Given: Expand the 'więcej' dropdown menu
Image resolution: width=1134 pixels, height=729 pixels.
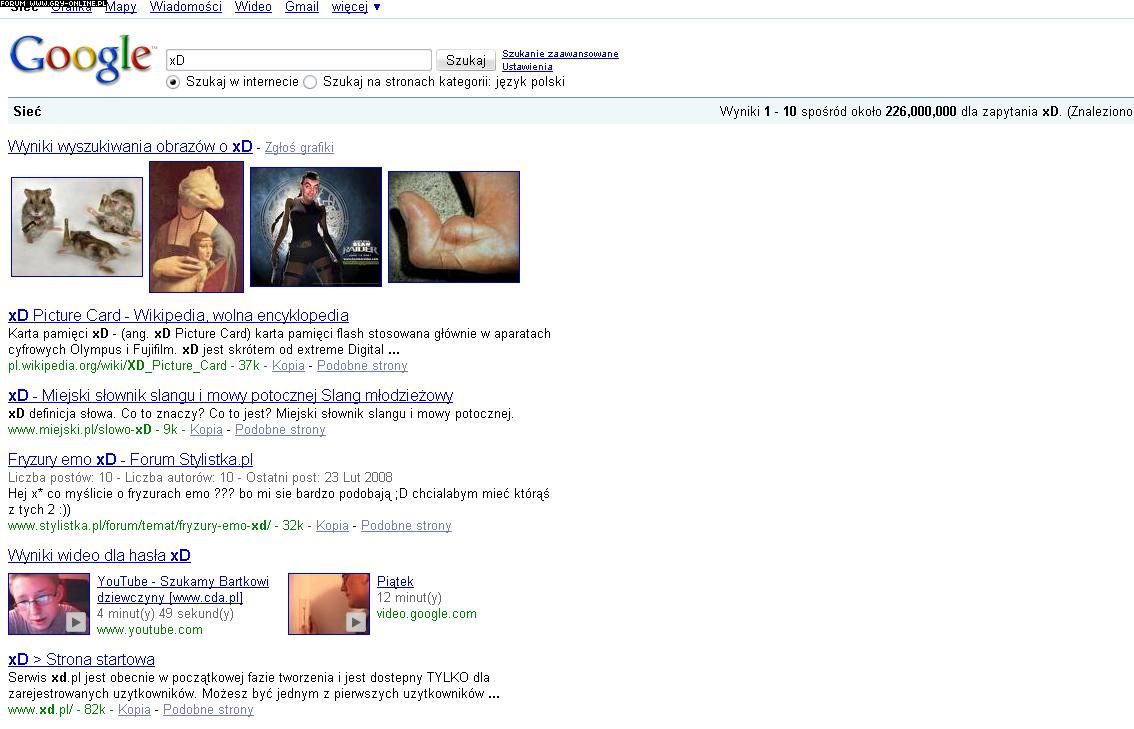Looking at the screenshot, I should (x=356, y=7).
